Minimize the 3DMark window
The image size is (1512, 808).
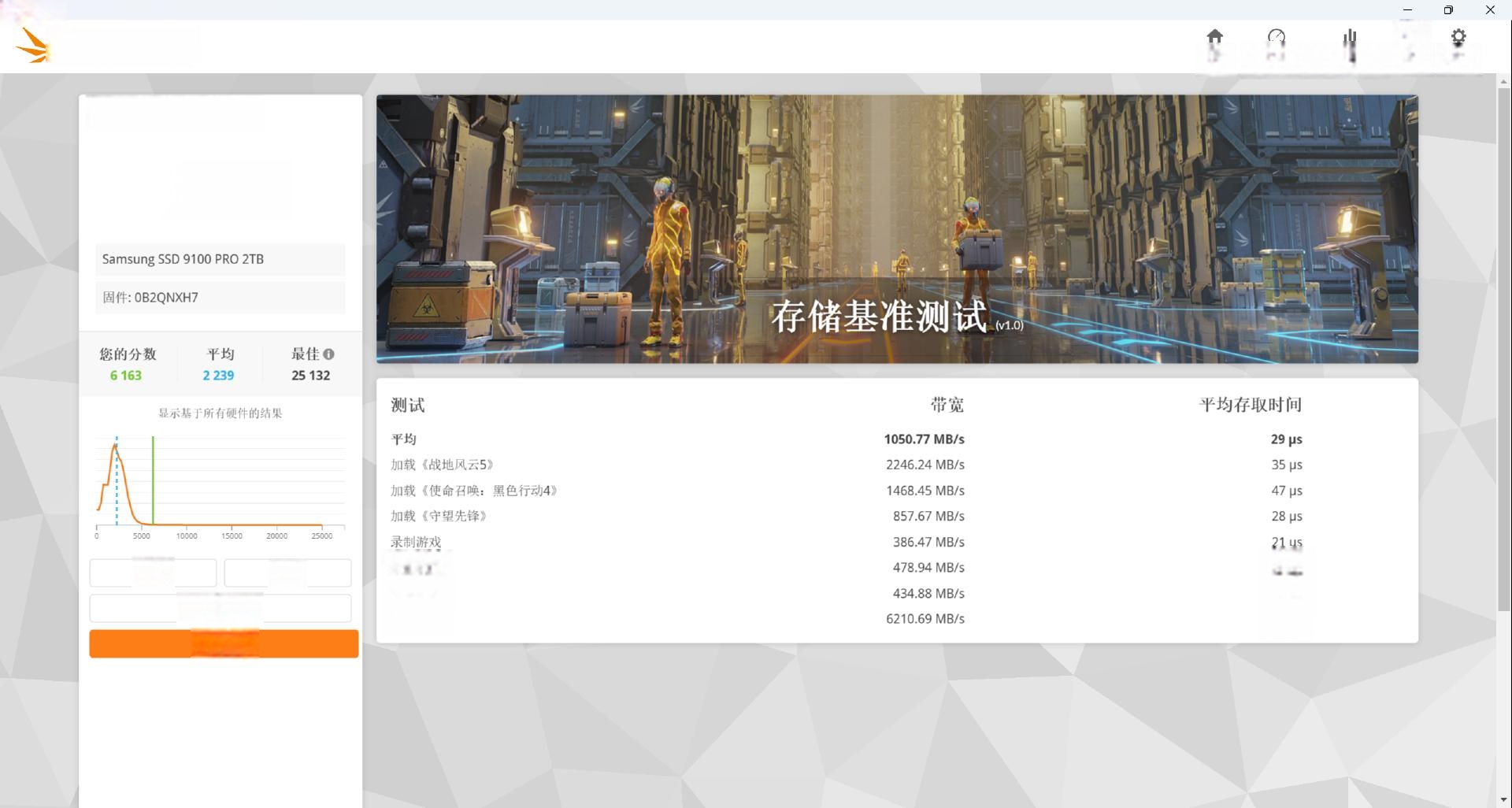[x=1407, y=9]
